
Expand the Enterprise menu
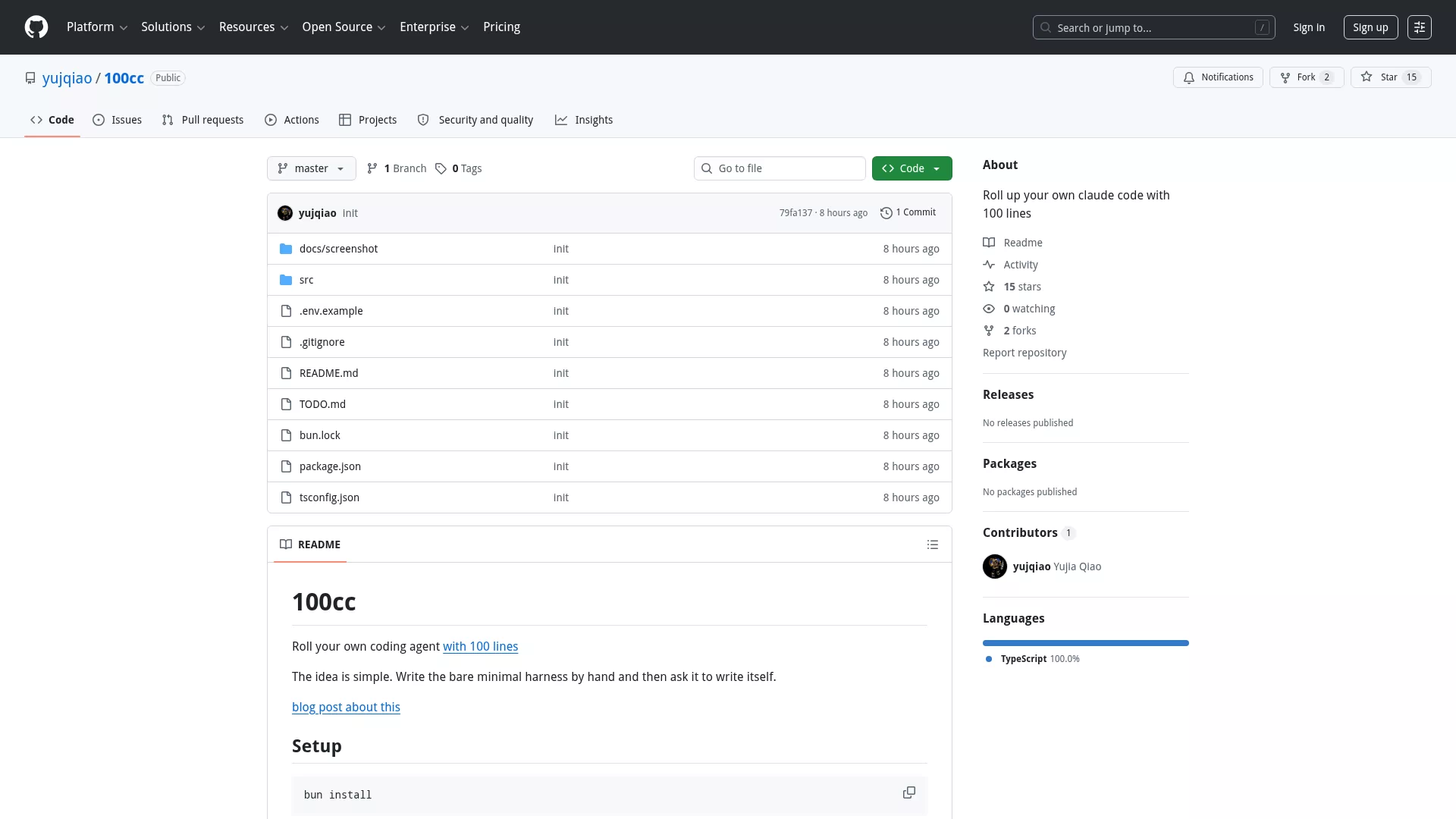(434, 27)
